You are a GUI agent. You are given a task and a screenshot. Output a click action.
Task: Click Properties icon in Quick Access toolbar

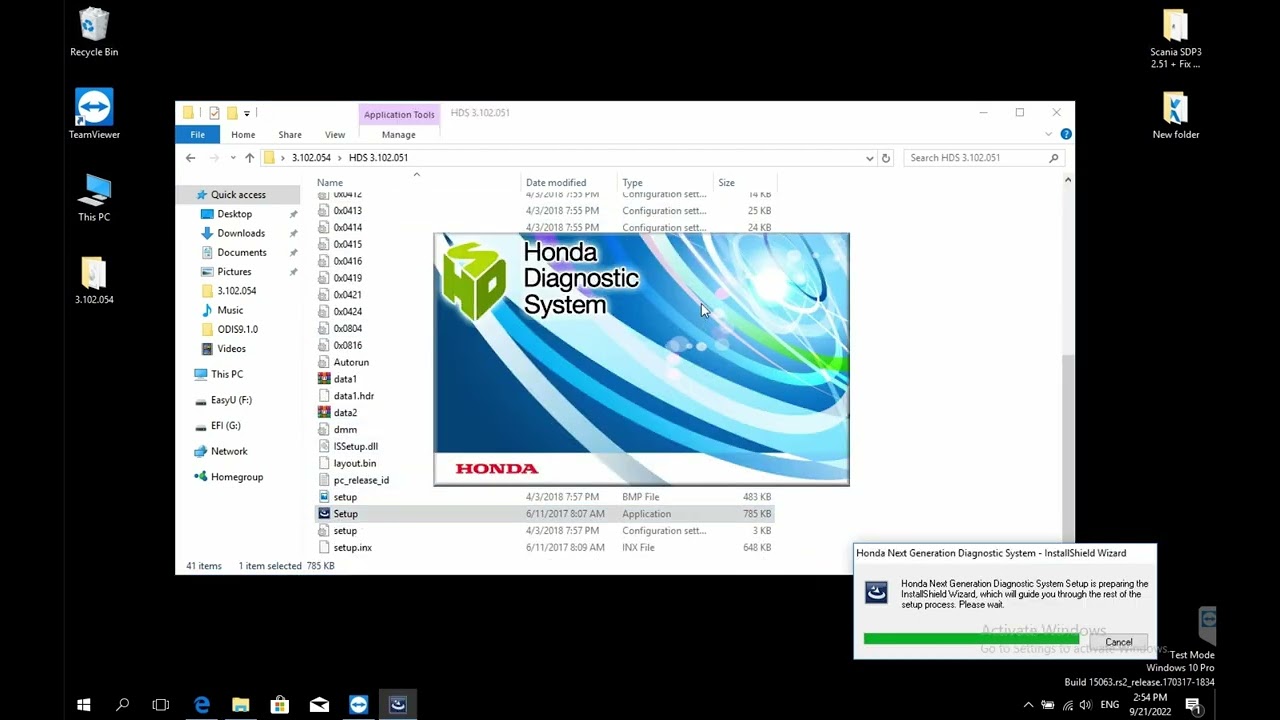tap(214, 113)
